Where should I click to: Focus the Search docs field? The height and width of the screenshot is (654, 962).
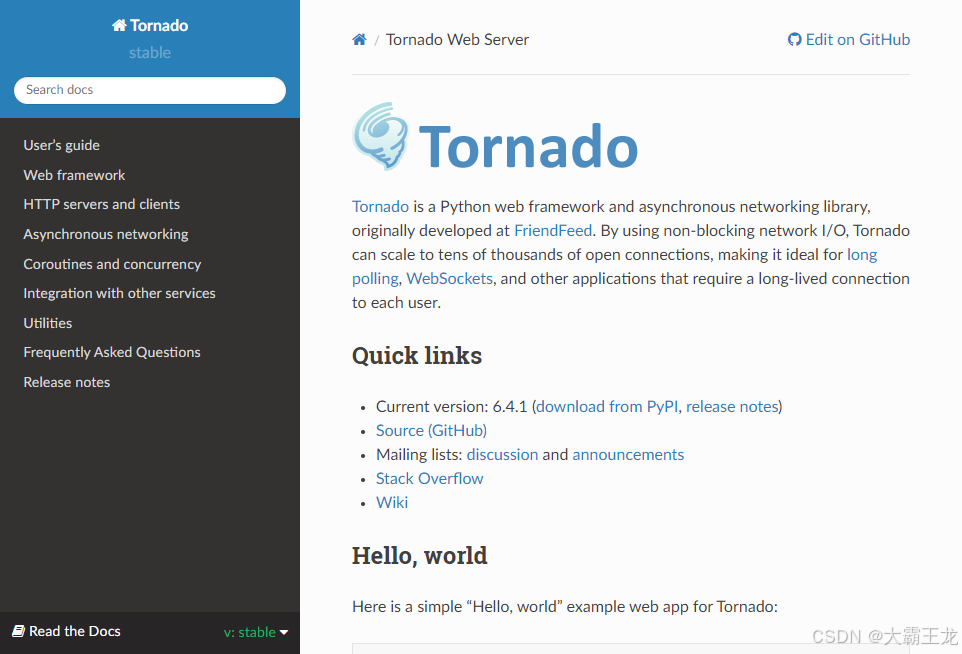150,90
